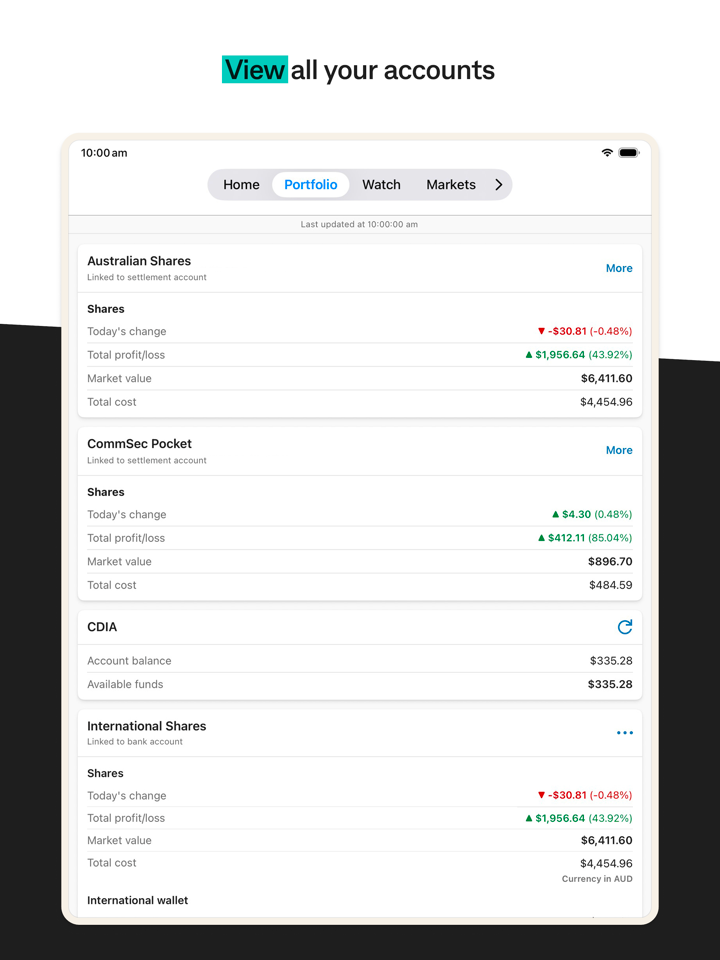The image size is (720, 960).
Task: Open International Shares three-dot menu
Action: pyautogui.click(x=625, y=733)
